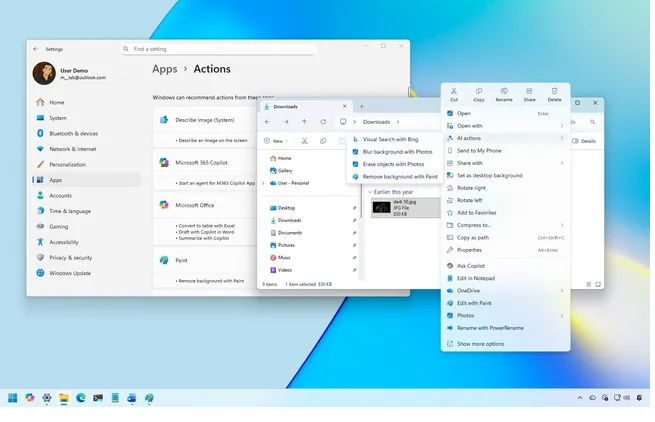Click File Explorer up arrow

pyautogui.click(x=305, y=122)
